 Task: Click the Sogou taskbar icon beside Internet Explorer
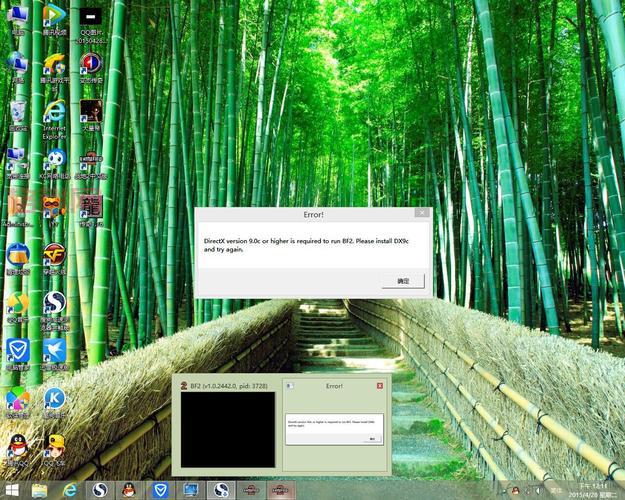point(100,490)
